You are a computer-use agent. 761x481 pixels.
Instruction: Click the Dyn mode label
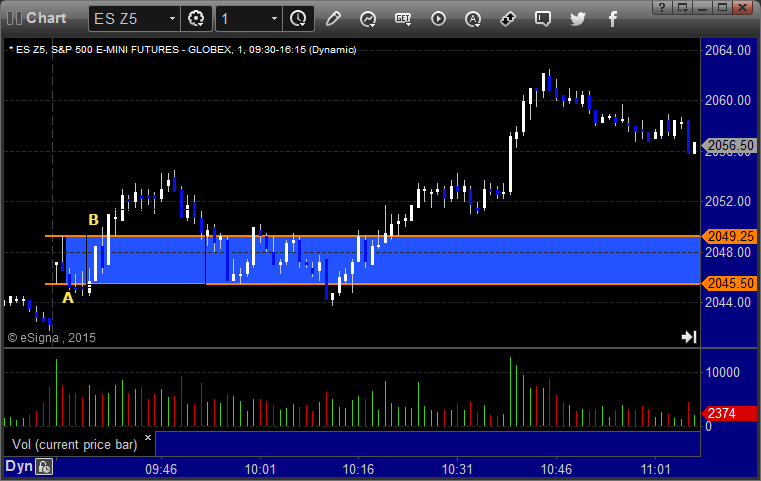(x=19, y=466)
